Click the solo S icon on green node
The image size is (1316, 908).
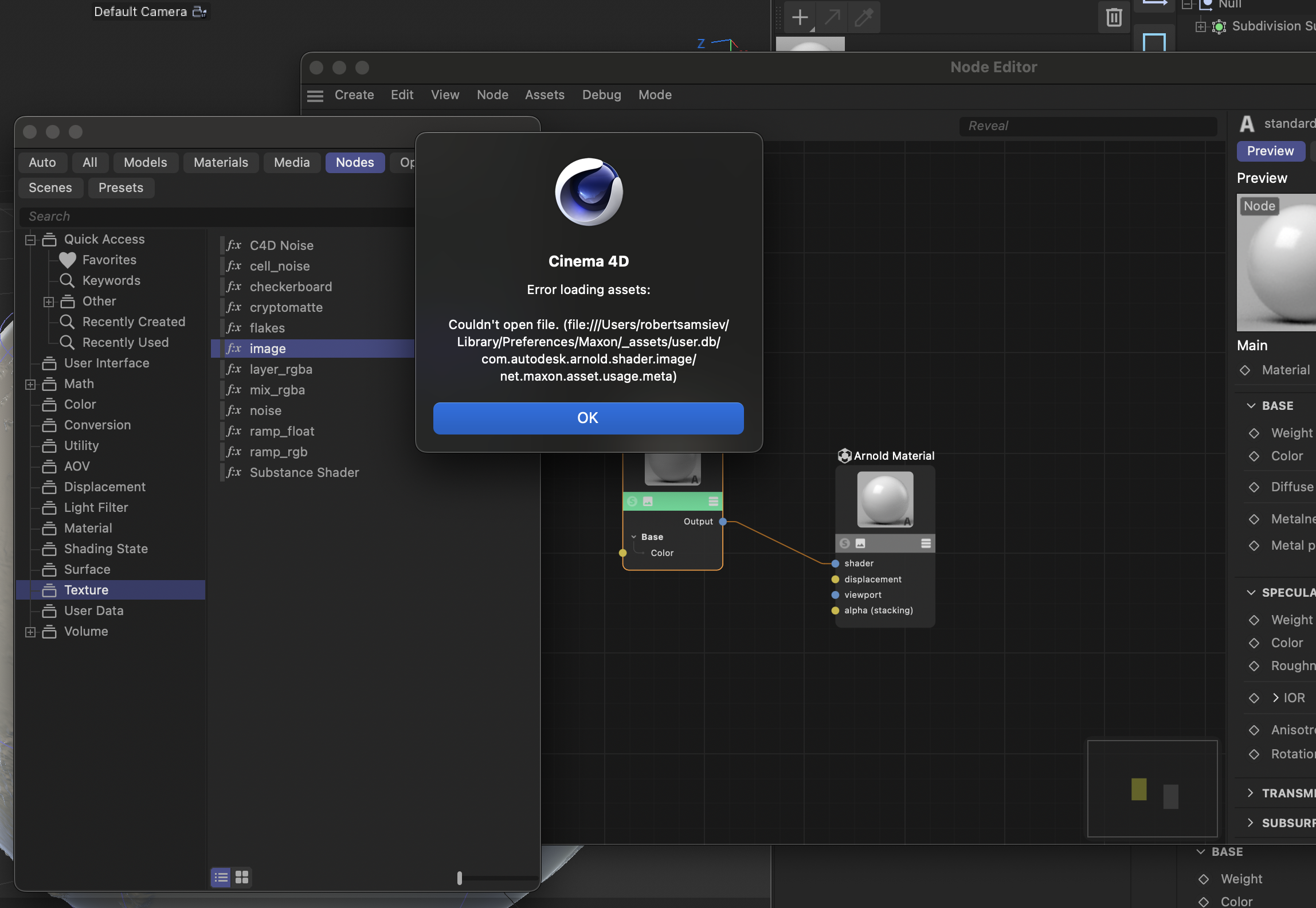[x=632, y=502]
